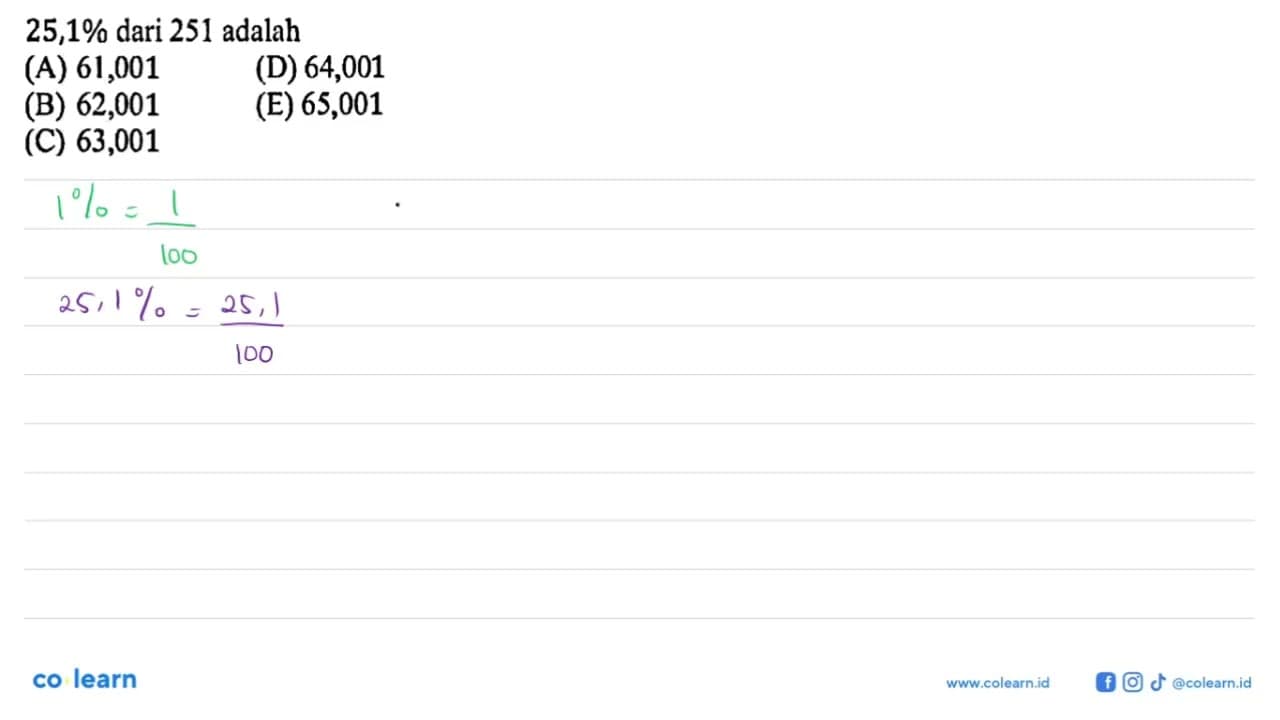1280x720 pixels.
Task: Click the purple '100' denominator
Action: click(254, 354)
